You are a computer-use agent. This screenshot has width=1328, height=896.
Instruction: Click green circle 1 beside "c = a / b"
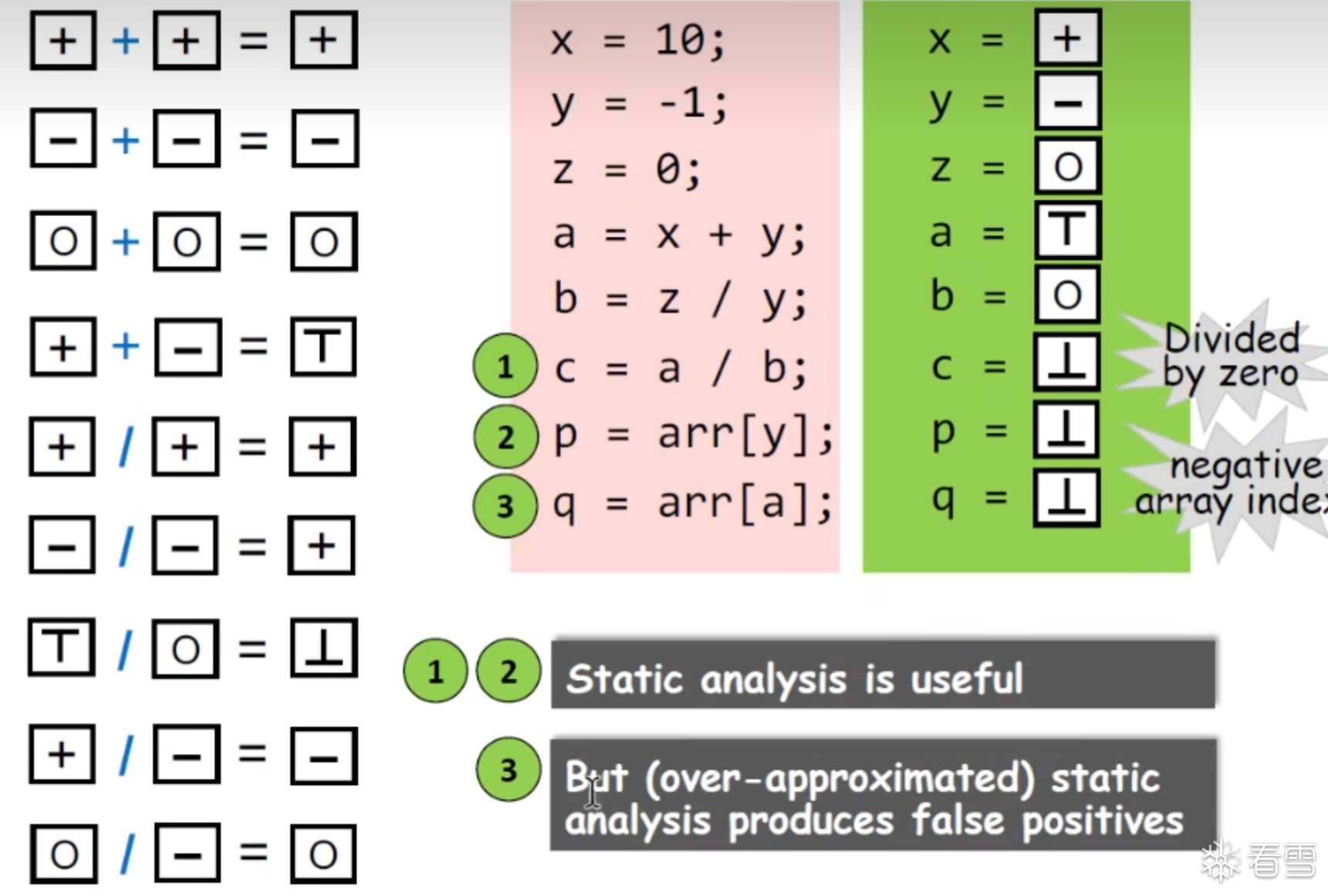tap(505, 366)
